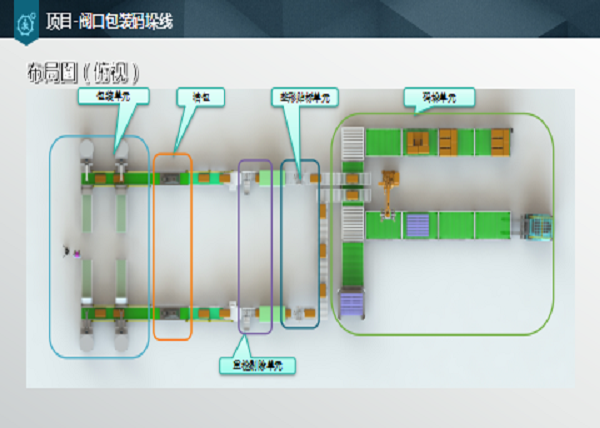Screen dimensions: 600x428
Task: Click the callout label above the orange box
Action: coord(200,96)
